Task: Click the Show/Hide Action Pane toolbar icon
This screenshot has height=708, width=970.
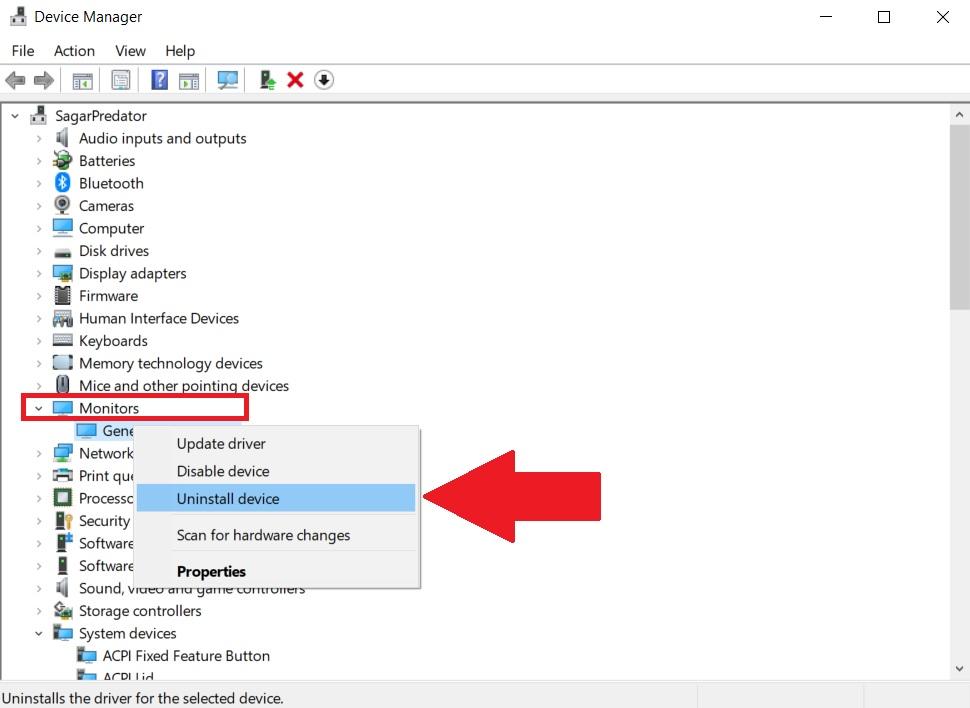Action: (x=189, y=80)
